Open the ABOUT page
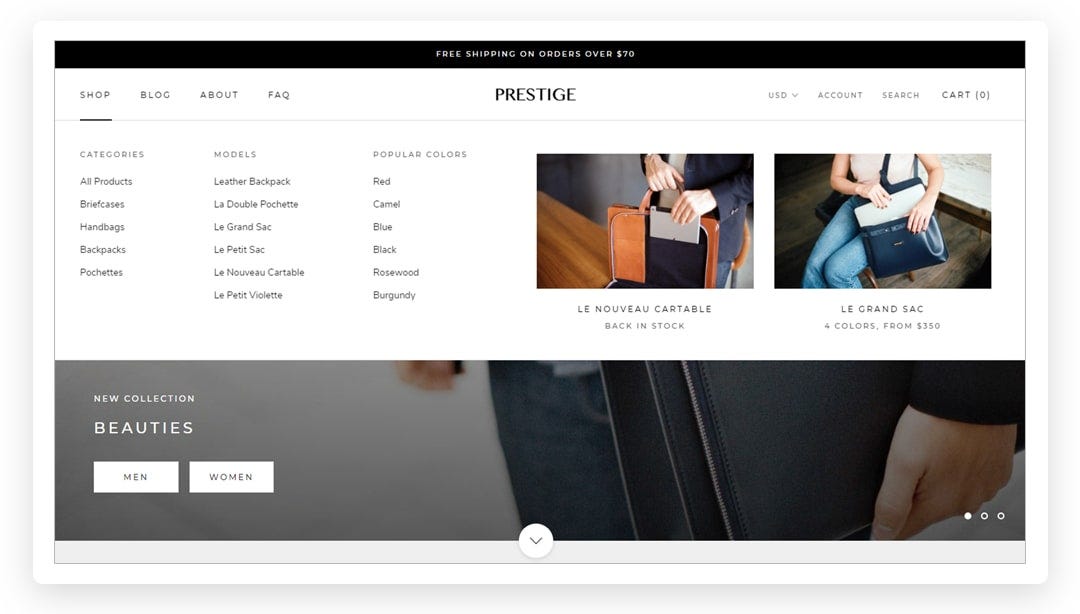The image size is (1080, 614). (x=219, y=94)
